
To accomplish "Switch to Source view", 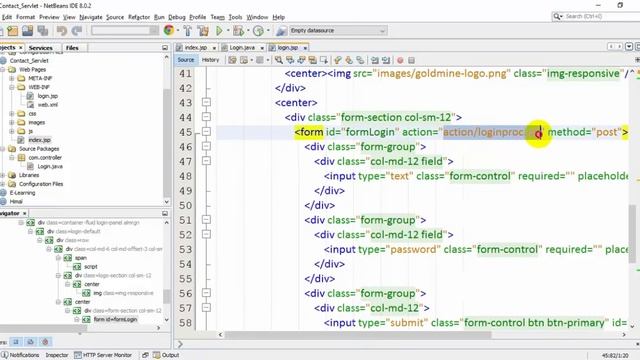I will pyautogui.click(x=186, y=60).
